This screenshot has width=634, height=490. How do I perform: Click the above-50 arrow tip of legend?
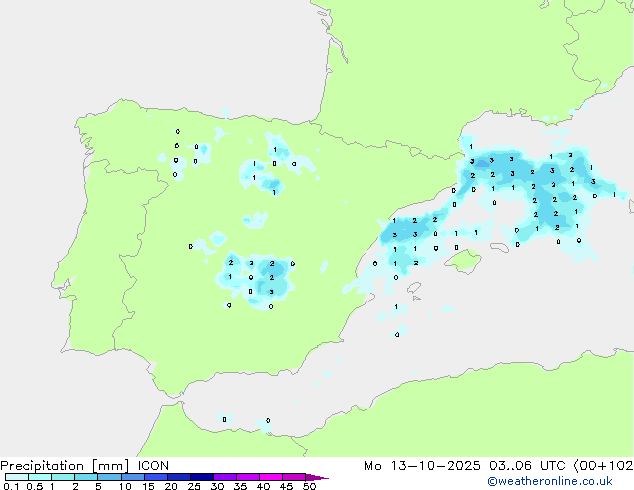(x=317, y=477)
